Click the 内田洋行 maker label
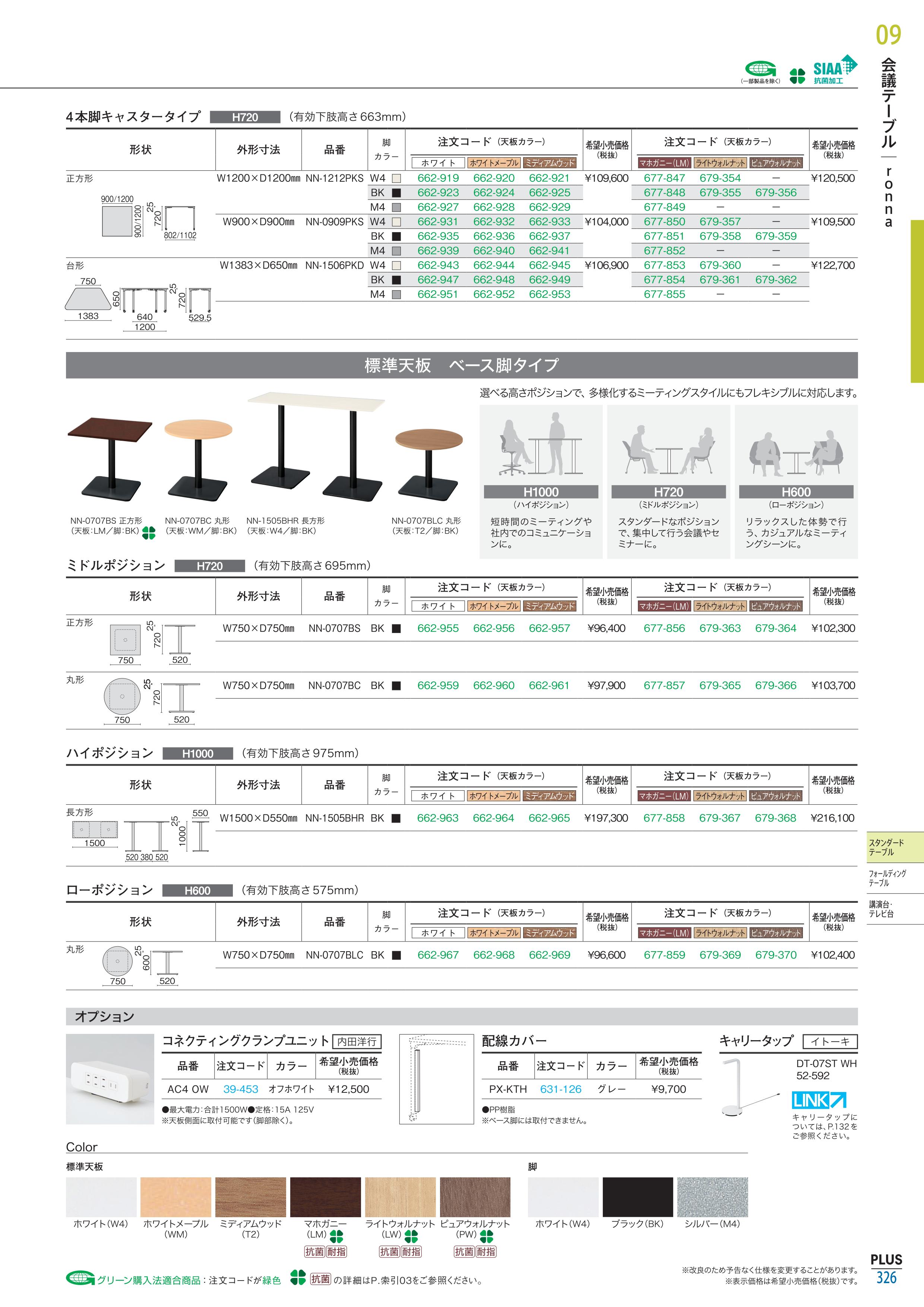The width and height of the screenshot is (924, 1307). [357, 1041]
